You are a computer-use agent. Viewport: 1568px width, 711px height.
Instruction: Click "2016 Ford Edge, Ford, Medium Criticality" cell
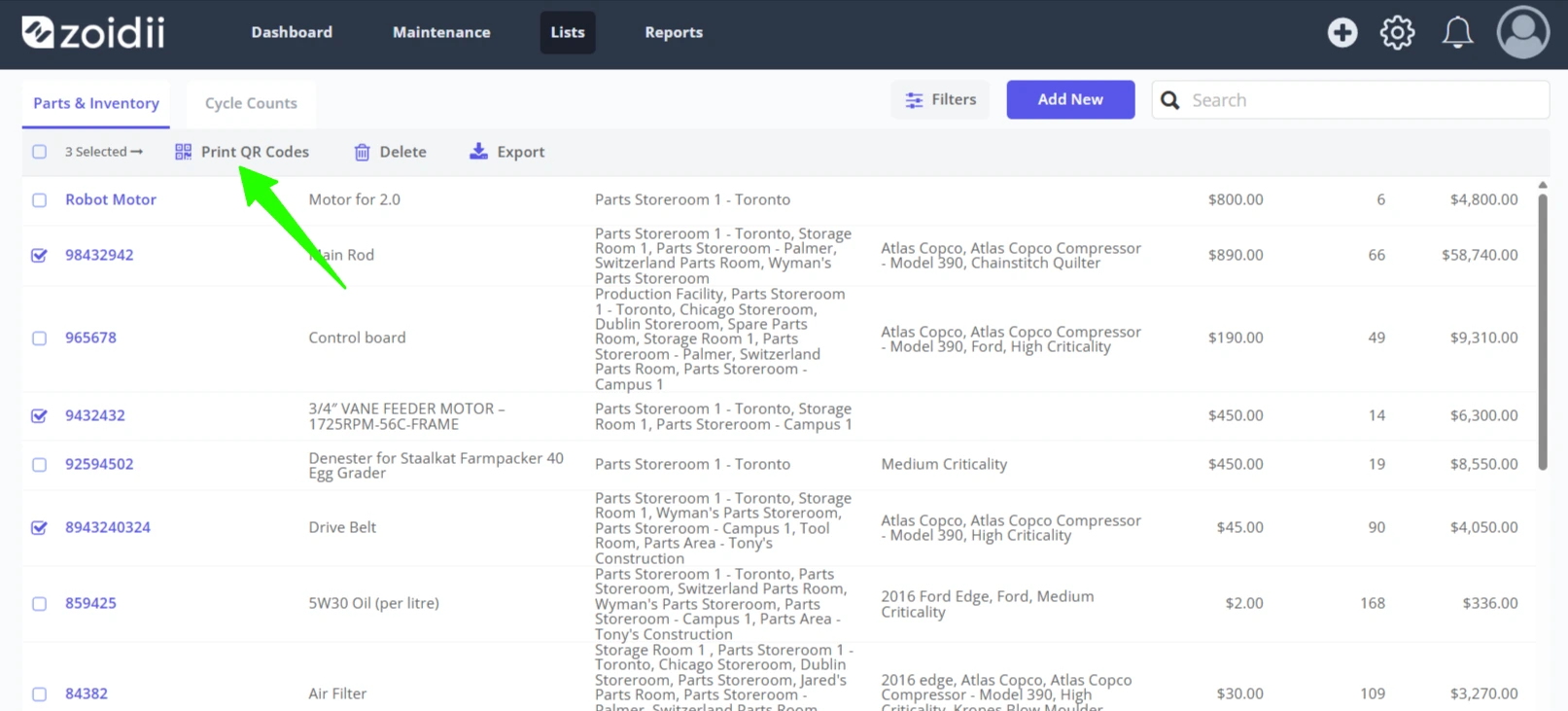pyautogui.click(x=987, y=604)
